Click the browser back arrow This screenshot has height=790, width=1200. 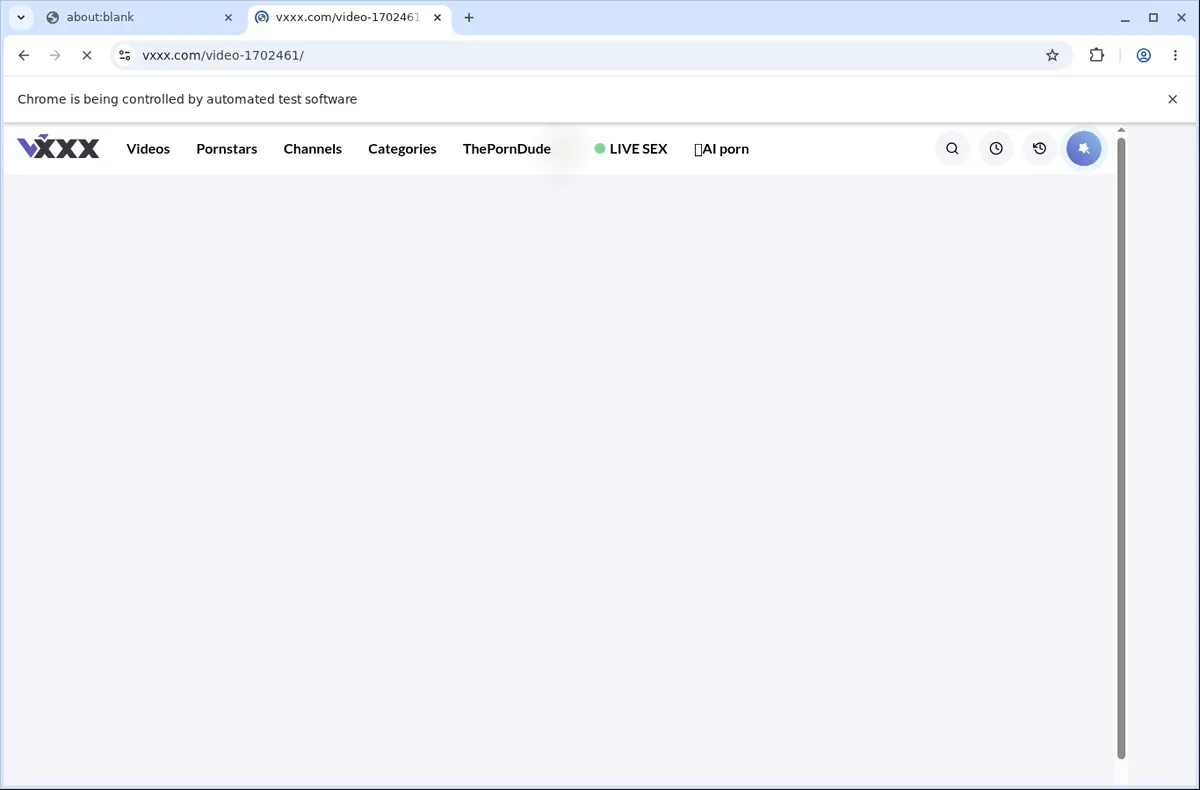[24, 56]
